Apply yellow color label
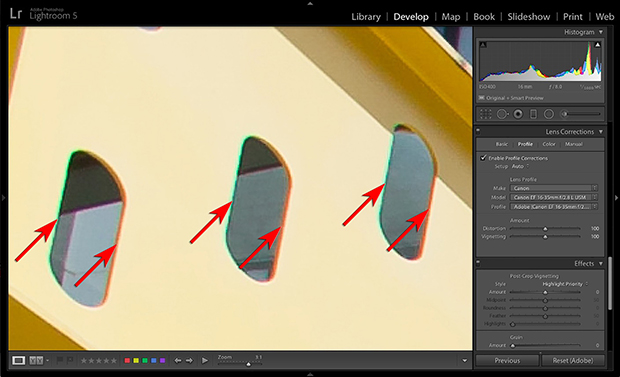Viewport: 620px width, 377px height. [136, 361]
